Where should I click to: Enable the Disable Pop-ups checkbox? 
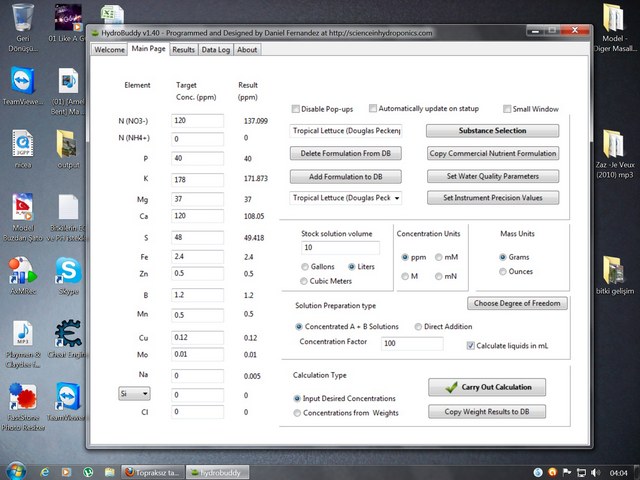click(x=296, y=109)
